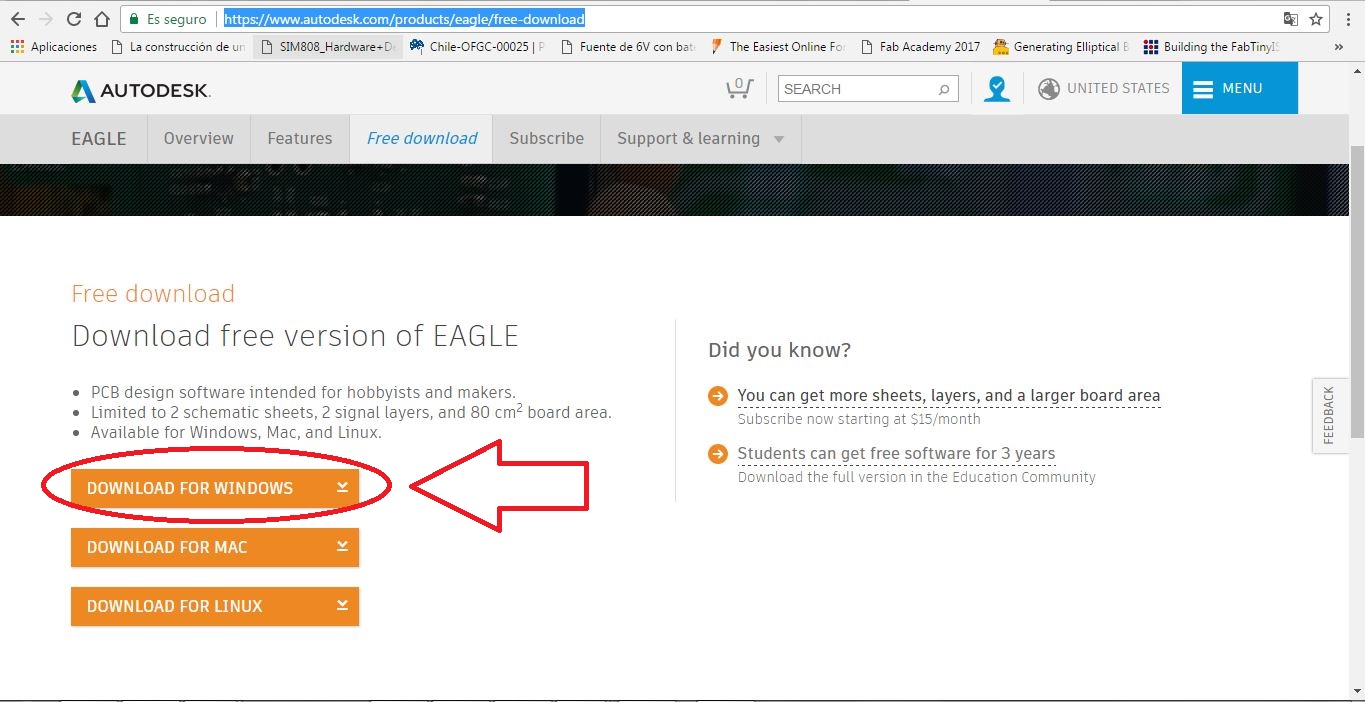This screenshot has width=1365, height=702.
Task: Bookmark this page with the star icon
Action: pyautogui.click(x=1316, y=19)
